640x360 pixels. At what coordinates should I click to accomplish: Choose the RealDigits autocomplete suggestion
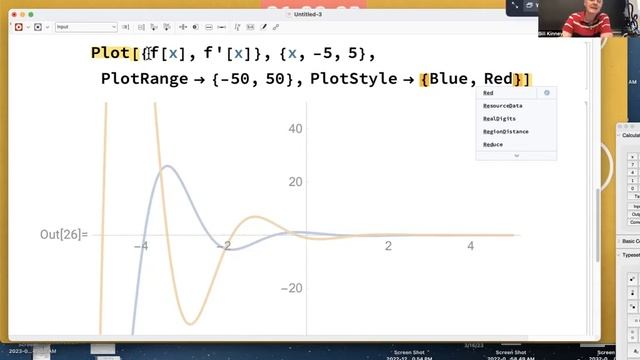click(x=516, y=119)
